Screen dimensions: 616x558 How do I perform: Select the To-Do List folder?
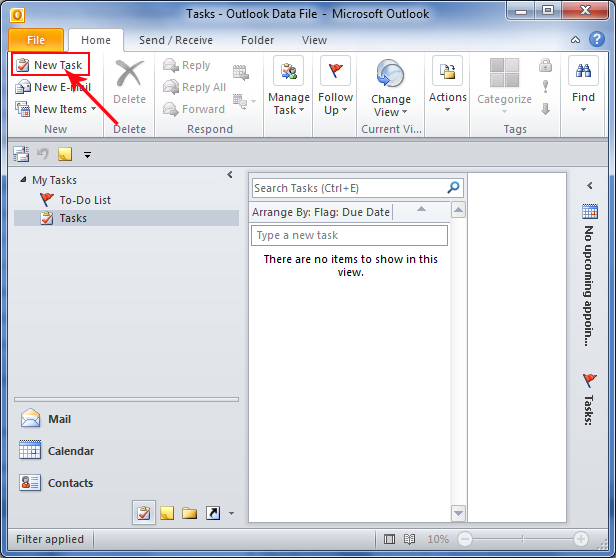pos(75,200)
